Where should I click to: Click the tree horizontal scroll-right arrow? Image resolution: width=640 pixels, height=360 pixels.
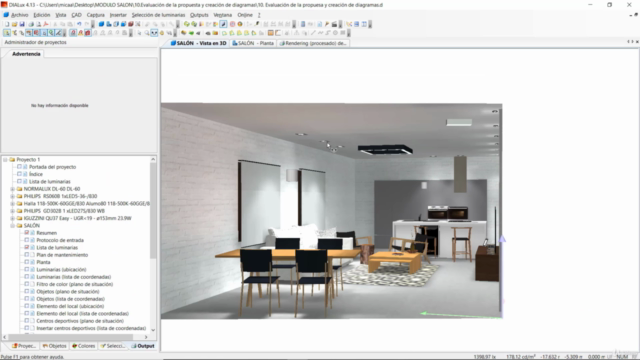click(x=146, y=337)
